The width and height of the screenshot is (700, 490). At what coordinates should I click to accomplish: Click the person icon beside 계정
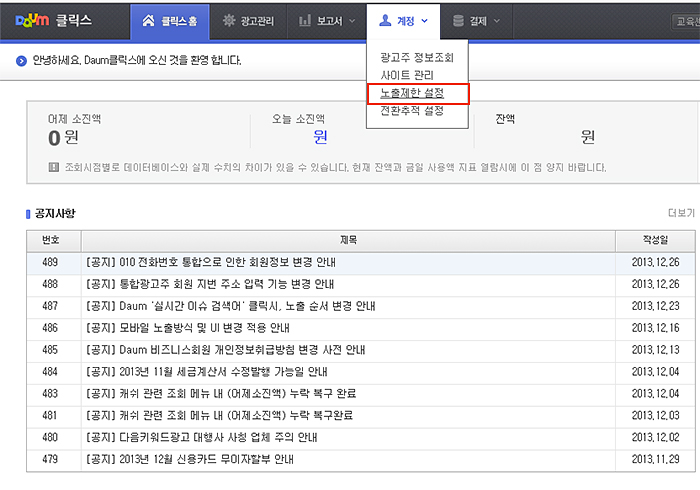coord(385,21)
